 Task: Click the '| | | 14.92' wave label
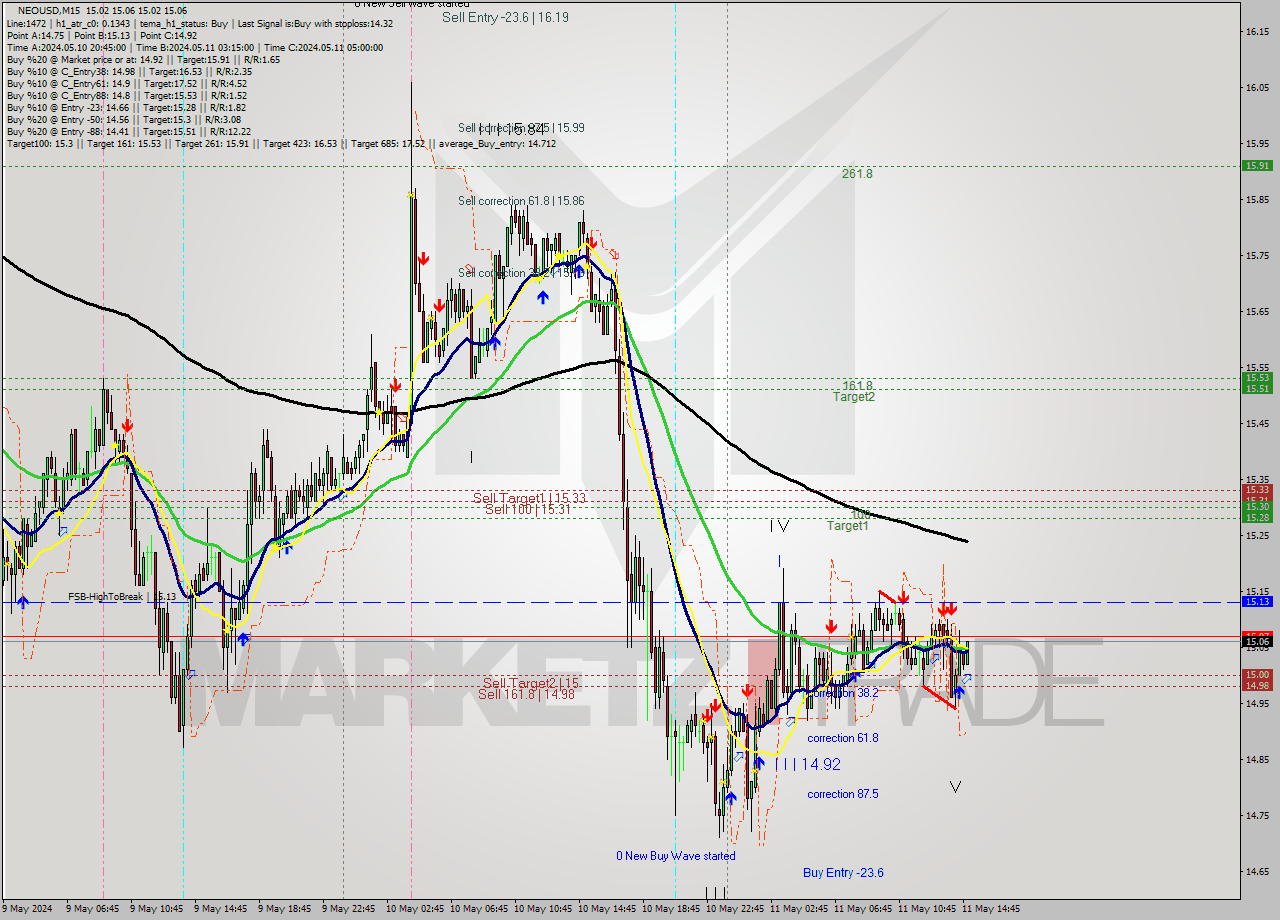tap(808, 763)
